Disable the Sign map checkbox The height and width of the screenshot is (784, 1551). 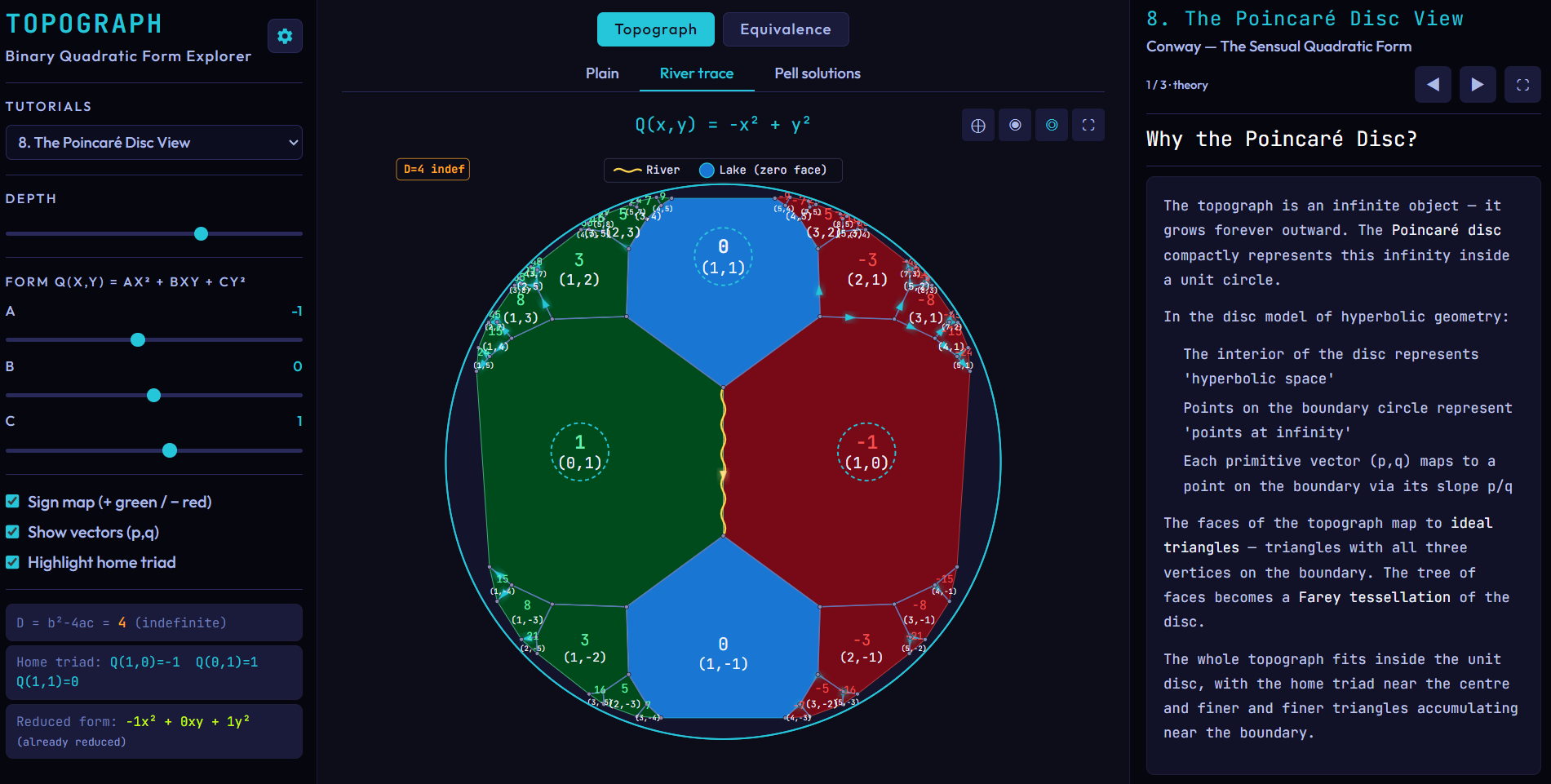tap(11, 502)
